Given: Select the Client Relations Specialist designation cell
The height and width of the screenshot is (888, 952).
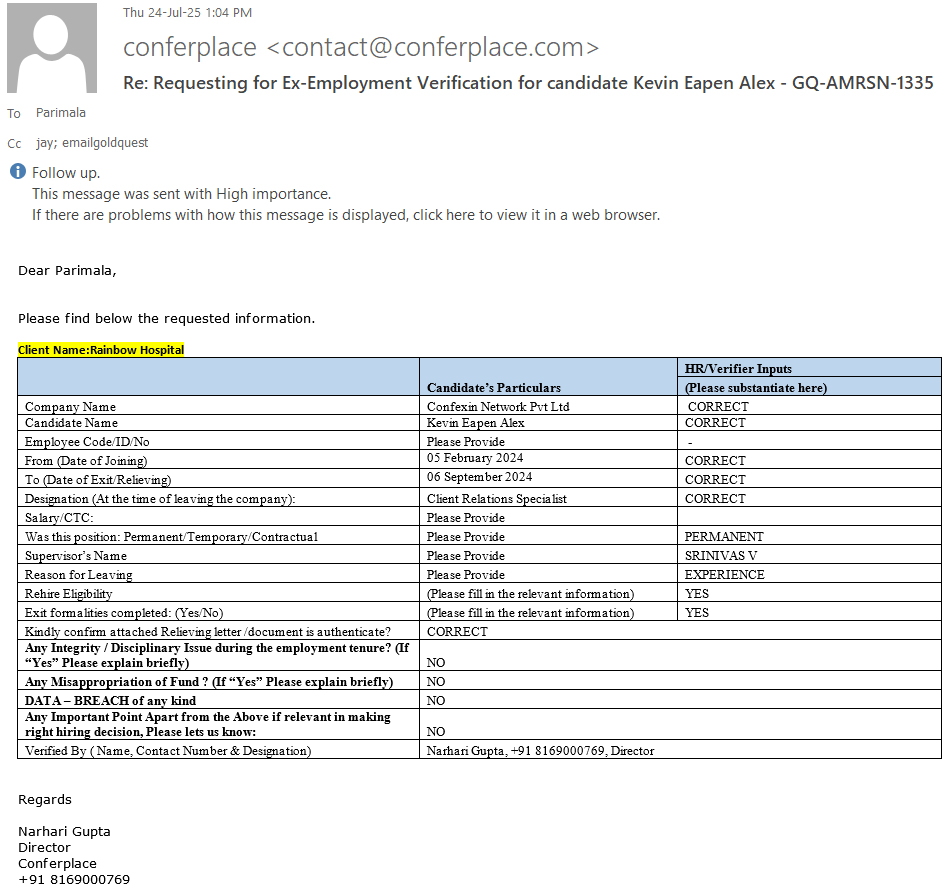Looking at the screenshot, I should tap(497, 498).
